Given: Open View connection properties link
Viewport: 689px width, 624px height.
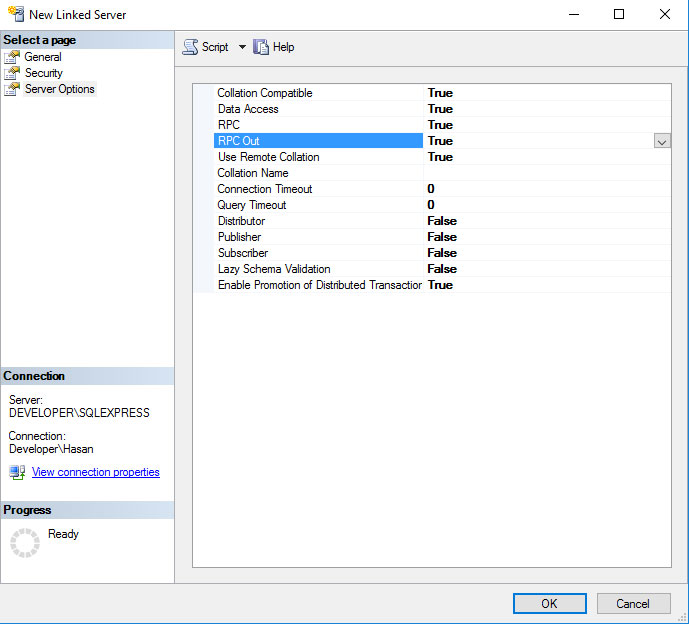Looking at the screenshot, I should [95, 472].
